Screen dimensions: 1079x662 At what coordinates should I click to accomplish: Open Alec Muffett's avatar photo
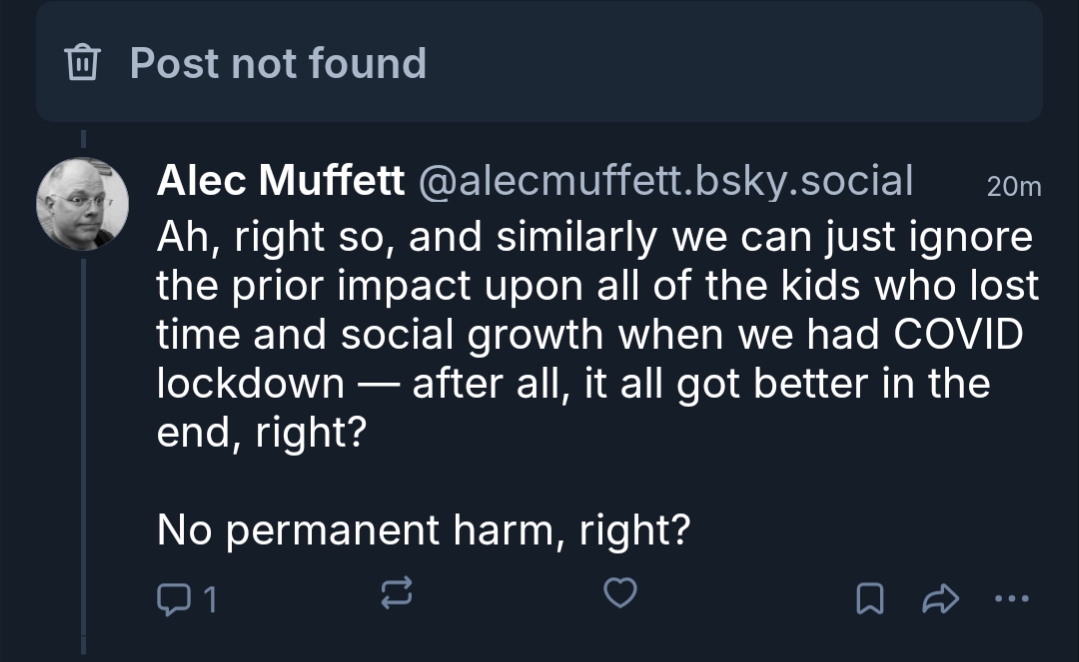point(82,204)
